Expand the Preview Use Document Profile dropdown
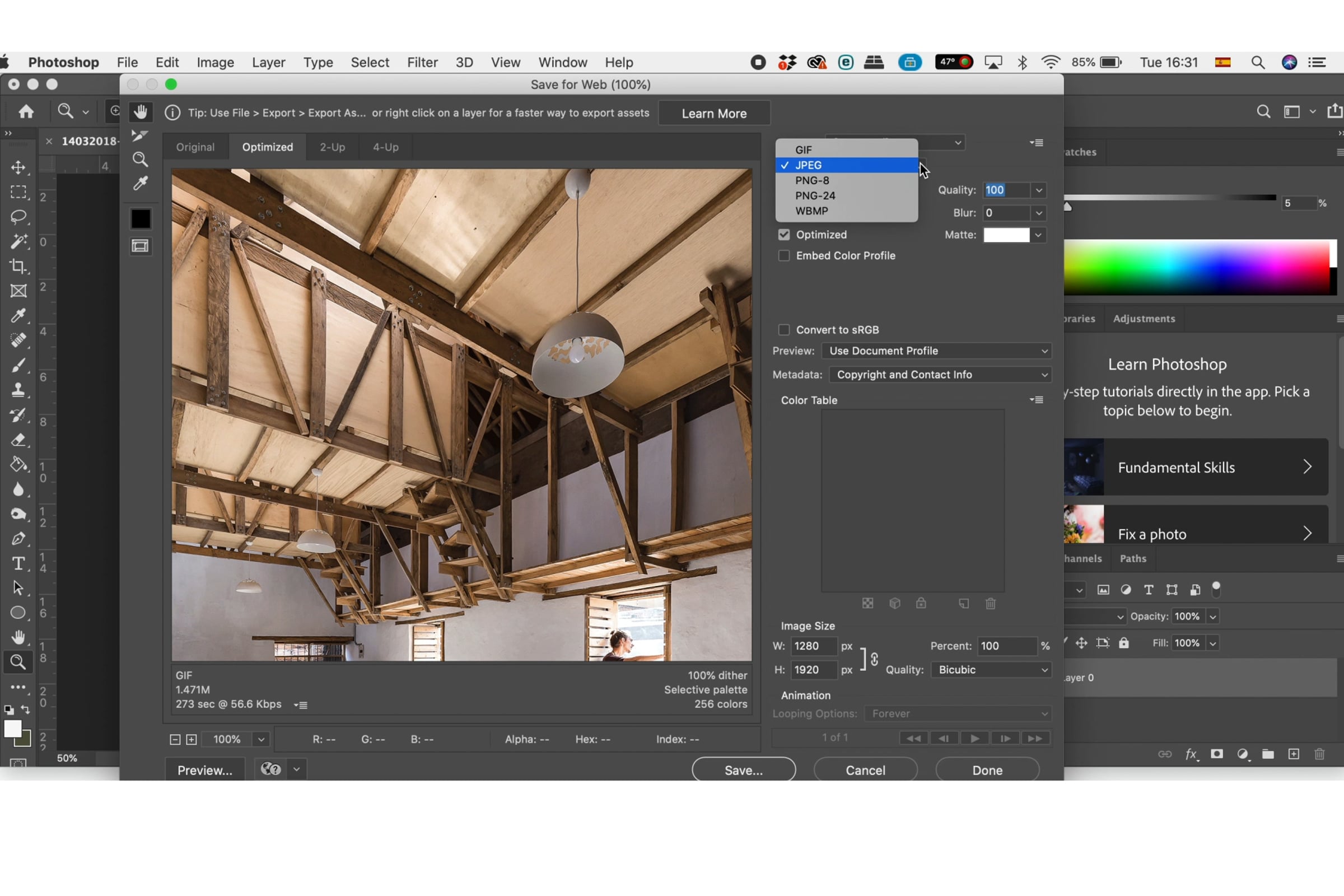Screen dimensions: 1344x896 (936, 351)
